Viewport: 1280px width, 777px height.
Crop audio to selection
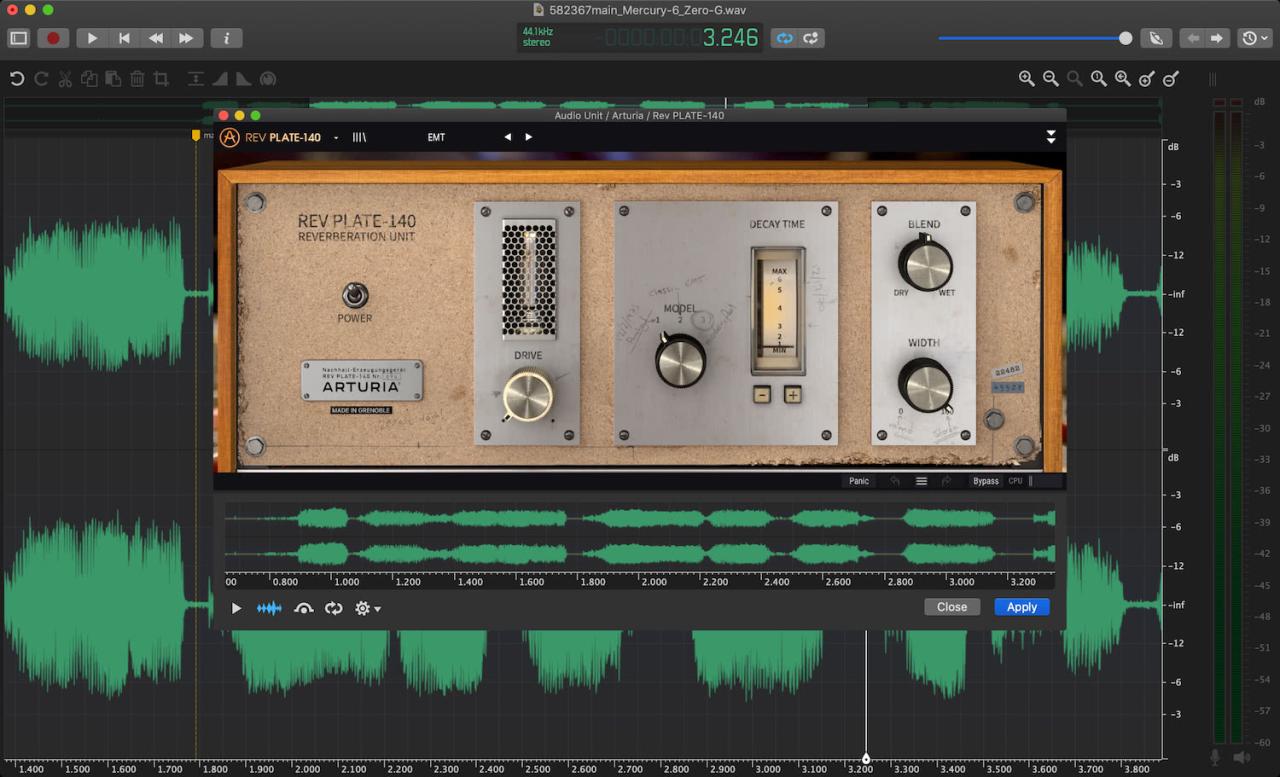[x=161, y=79]
